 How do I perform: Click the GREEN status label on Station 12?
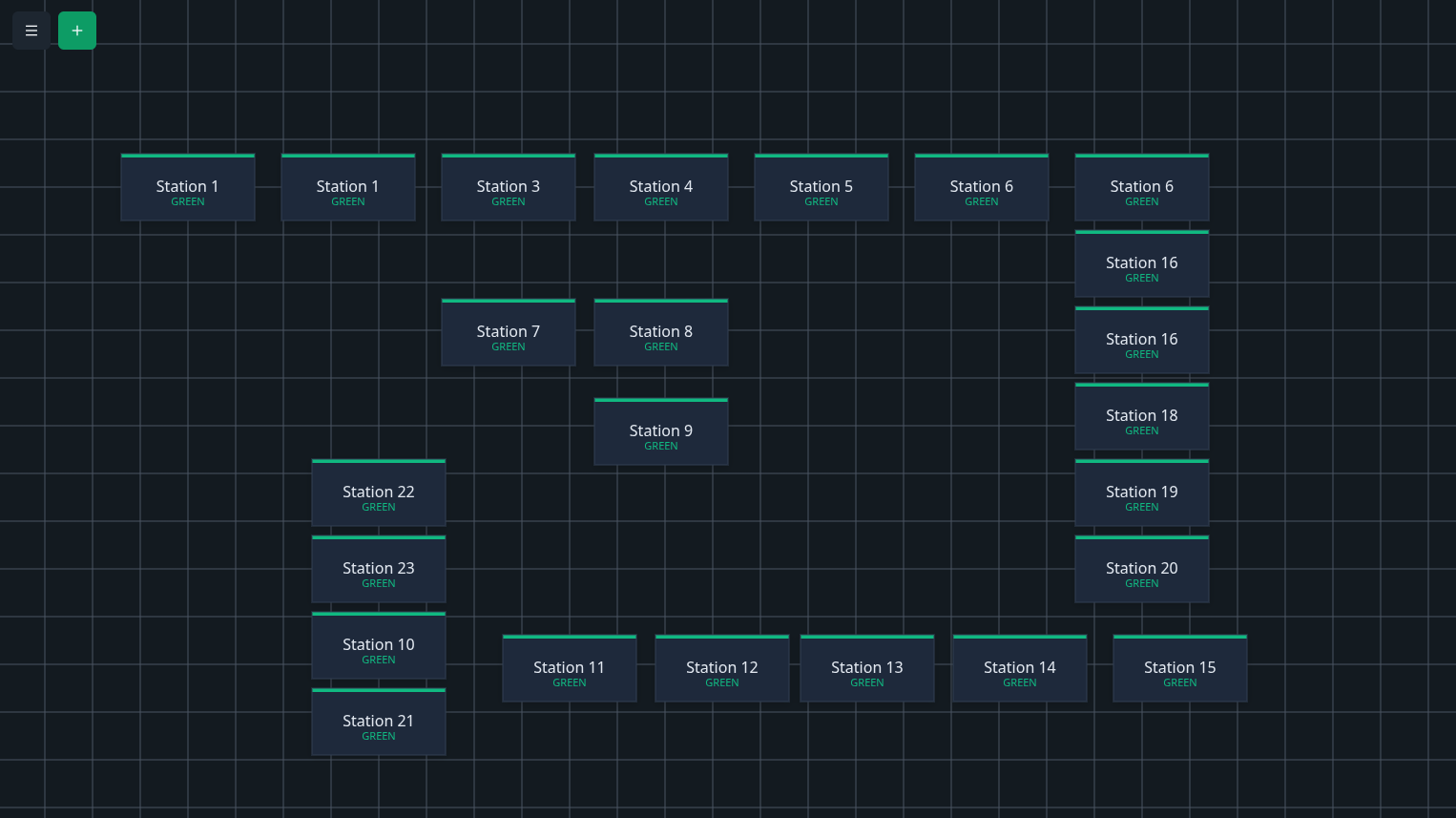(721, 682)
